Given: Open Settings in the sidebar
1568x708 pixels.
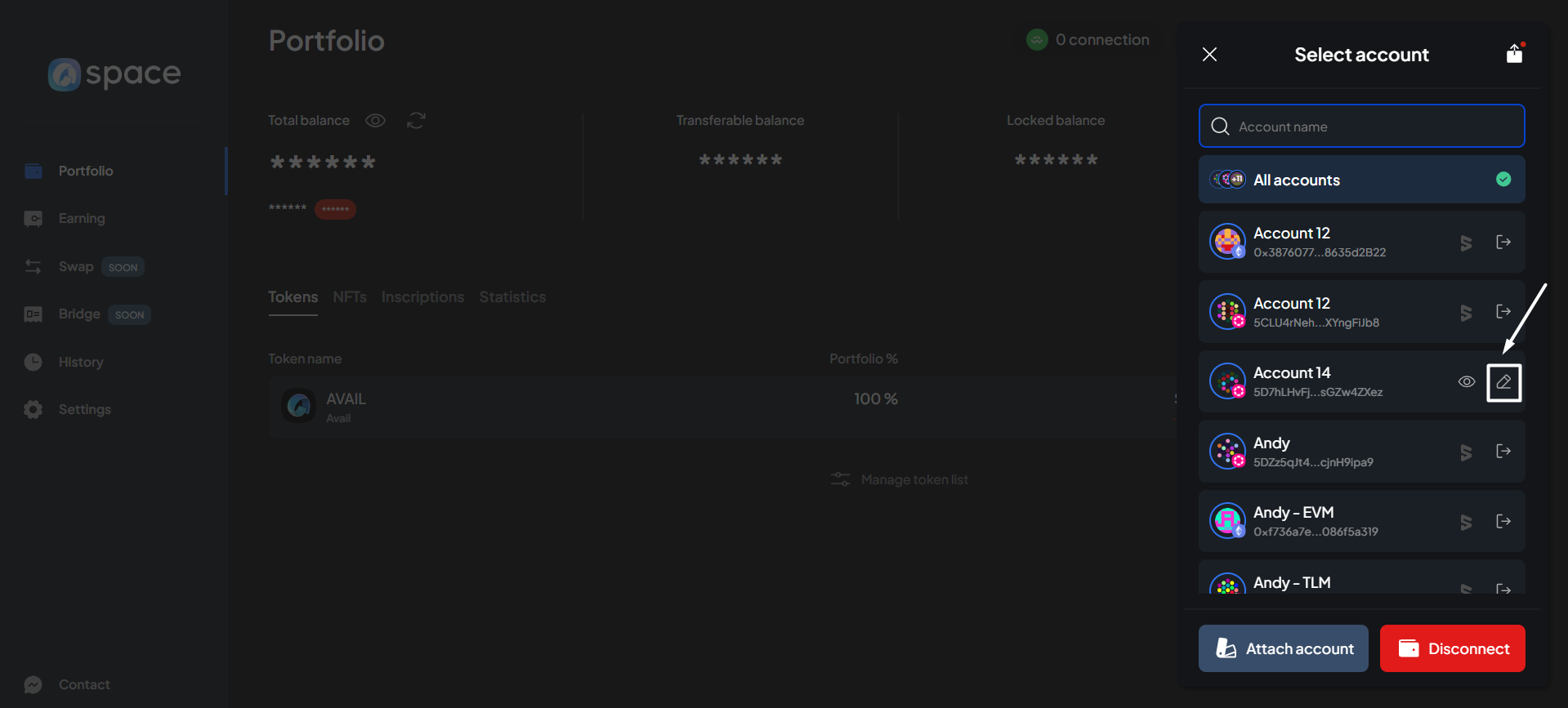Looking at the screenshot, I should click(84, 410).
